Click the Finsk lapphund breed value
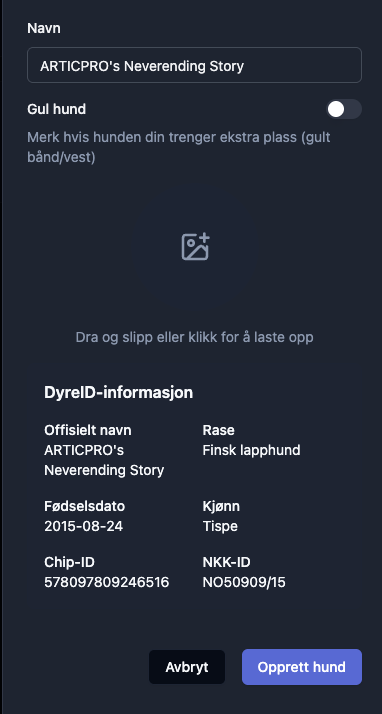This screenshot has height=714, width=382. 251,450
